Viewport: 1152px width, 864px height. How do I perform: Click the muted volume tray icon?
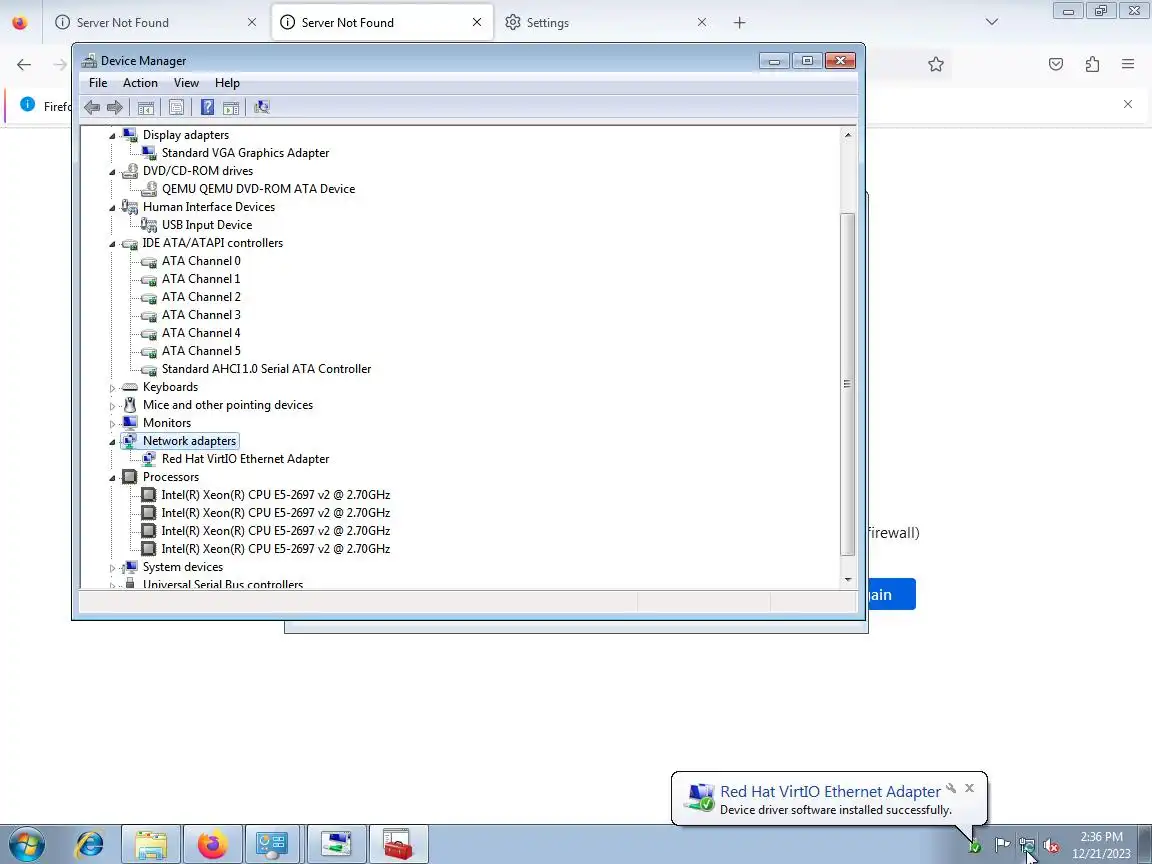point(1051,846)
